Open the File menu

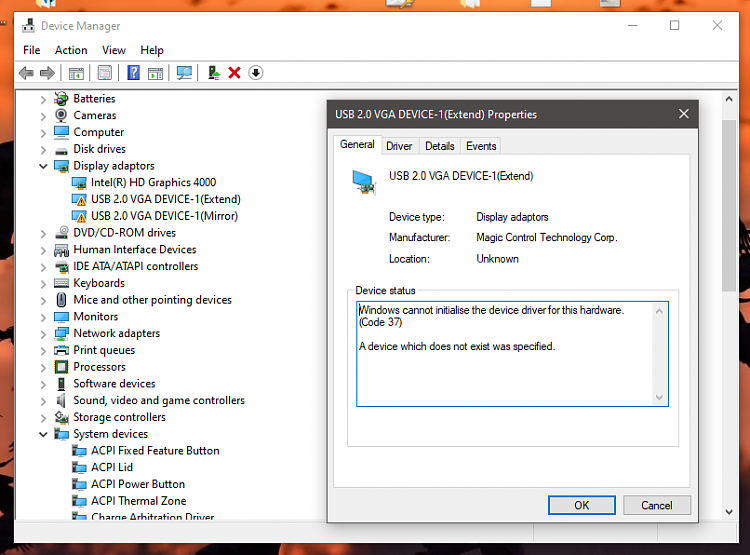pyautogui.click(x=32, y=50)
